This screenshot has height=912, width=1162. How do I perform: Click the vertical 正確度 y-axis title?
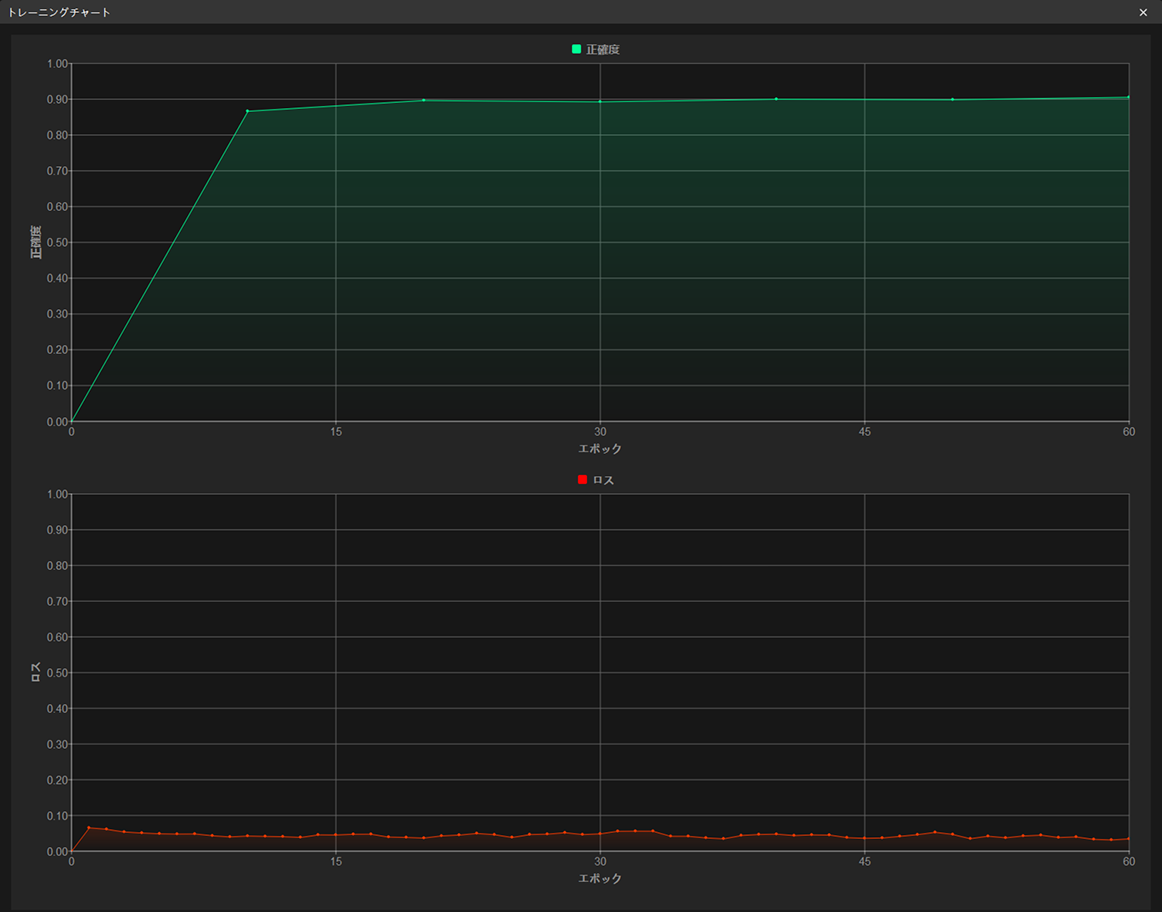point(36,242)
